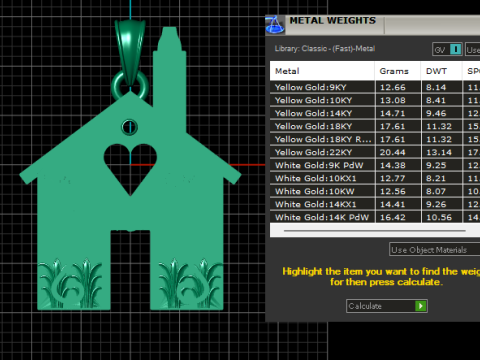
Task: Click the 13.14 DWT value
Action: (439, 152)
